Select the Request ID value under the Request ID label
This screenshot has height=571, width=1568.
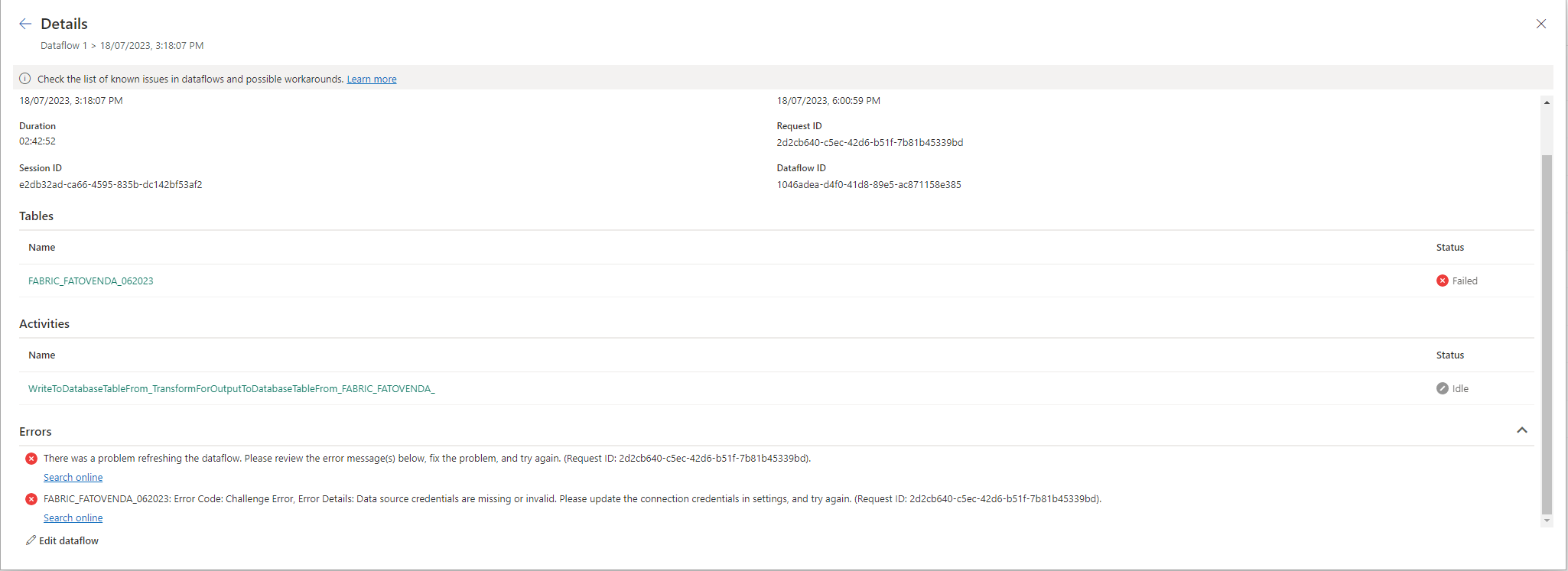[870, 143]
